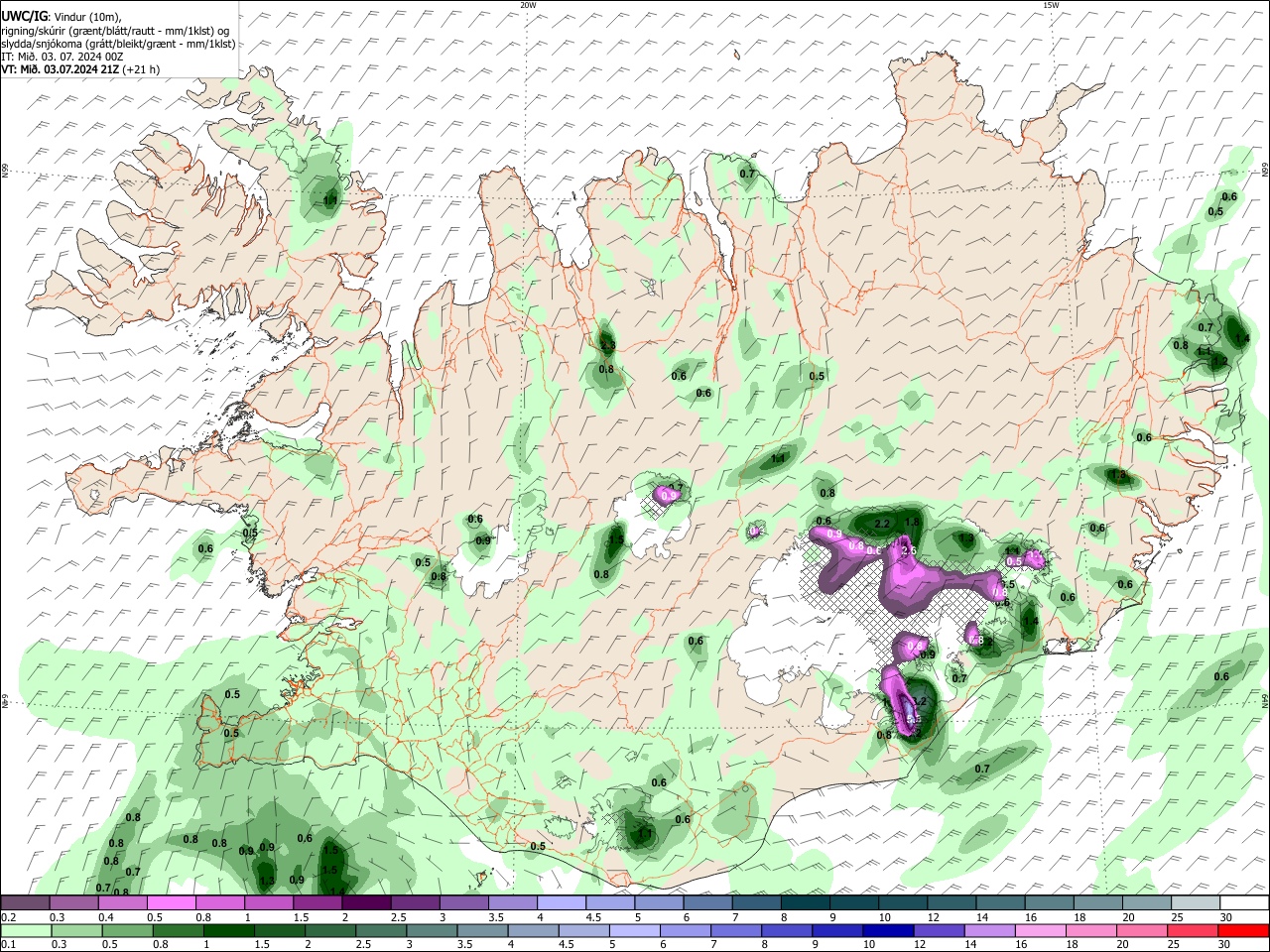Select snow legend swatch between 0.2 and 0.3
The image size is (1270, 952).
(25, 902)
